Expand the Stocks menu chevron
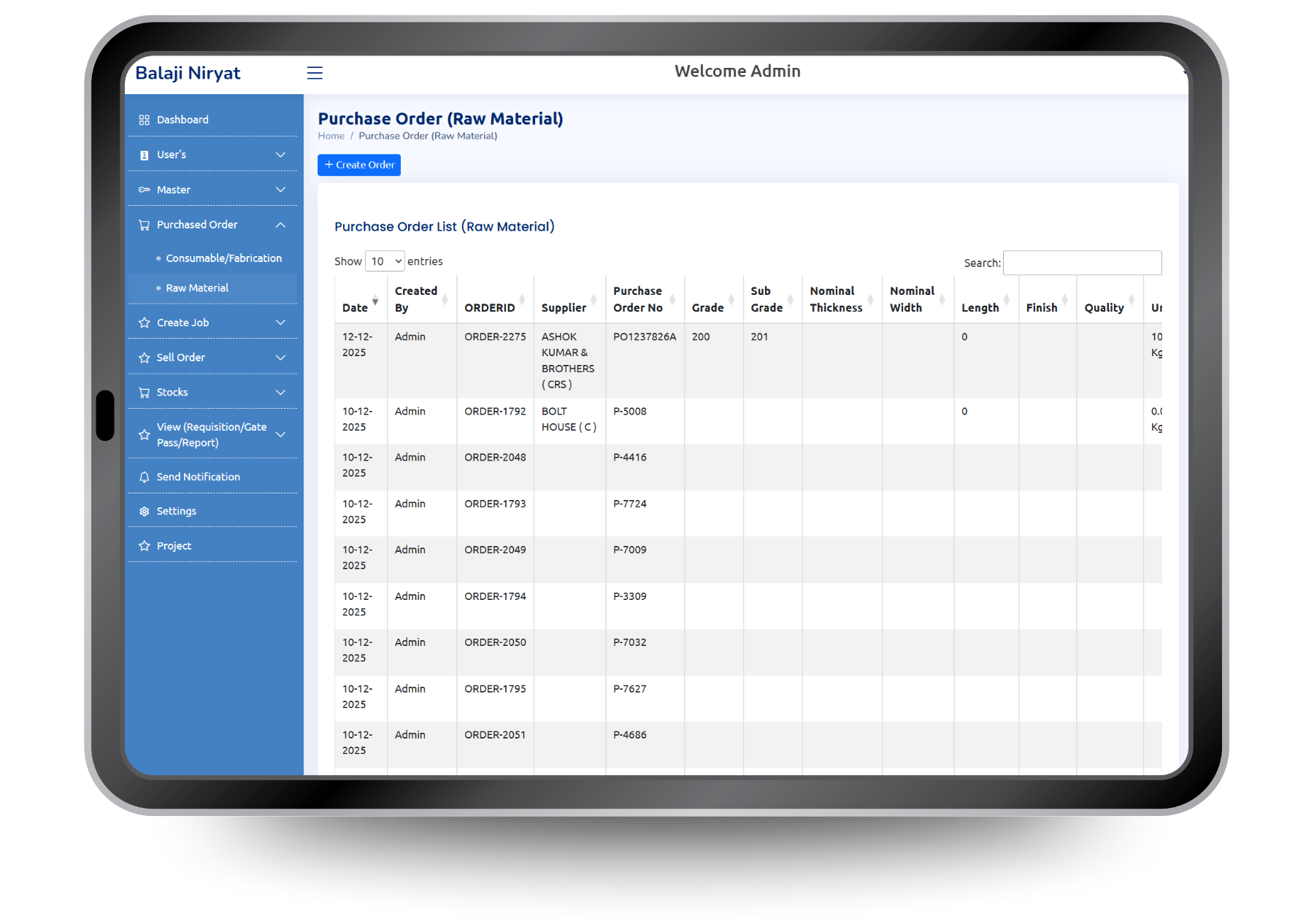 [280, 393]
